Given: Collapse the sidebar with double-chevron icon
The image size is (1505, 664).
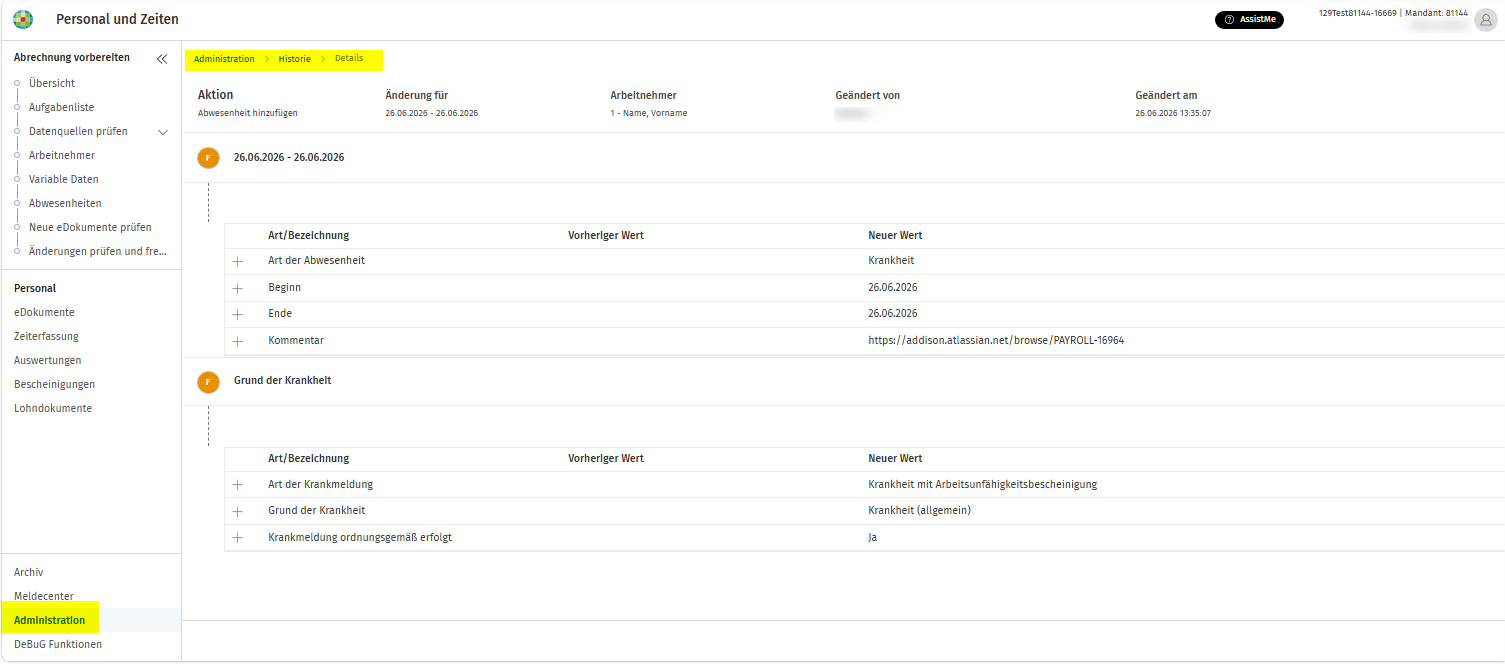Looking at the screenshot, I should click(162, 59).
